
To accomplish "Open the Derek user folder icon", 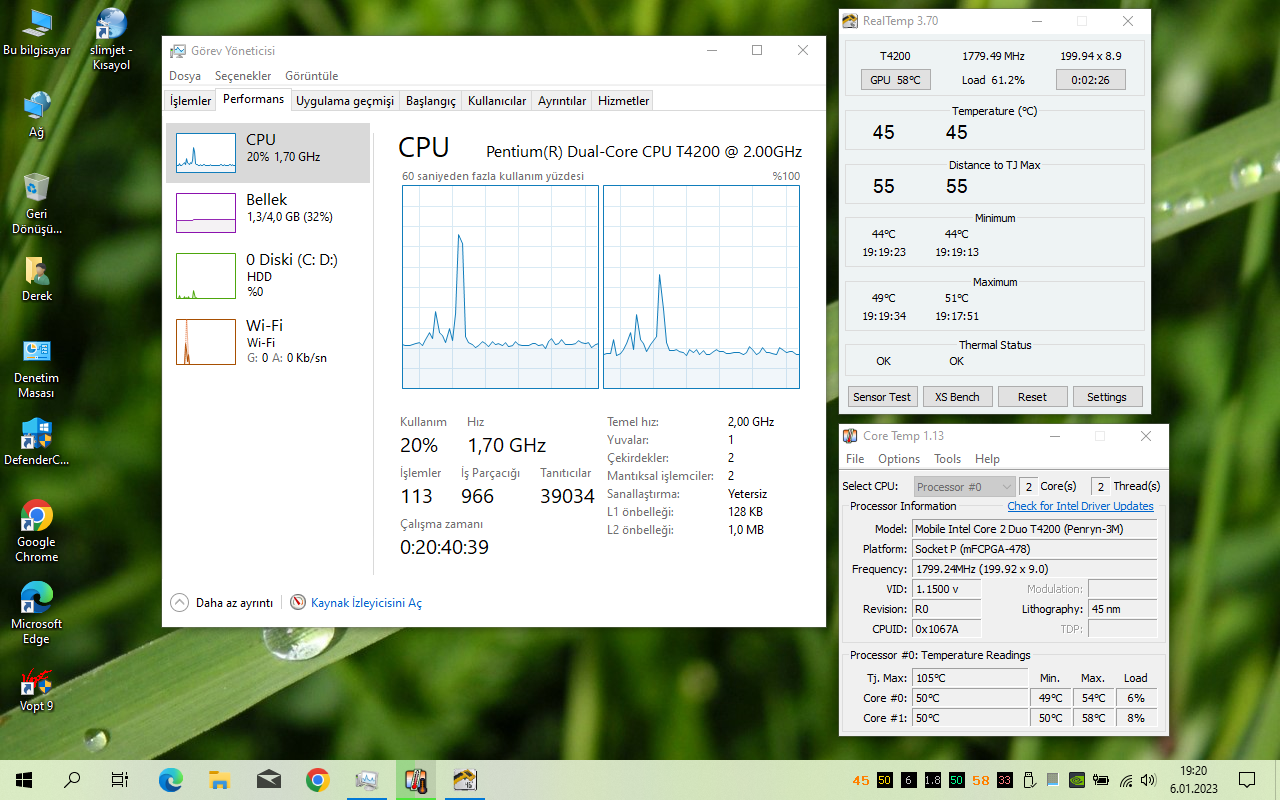I will click(37, 279).
